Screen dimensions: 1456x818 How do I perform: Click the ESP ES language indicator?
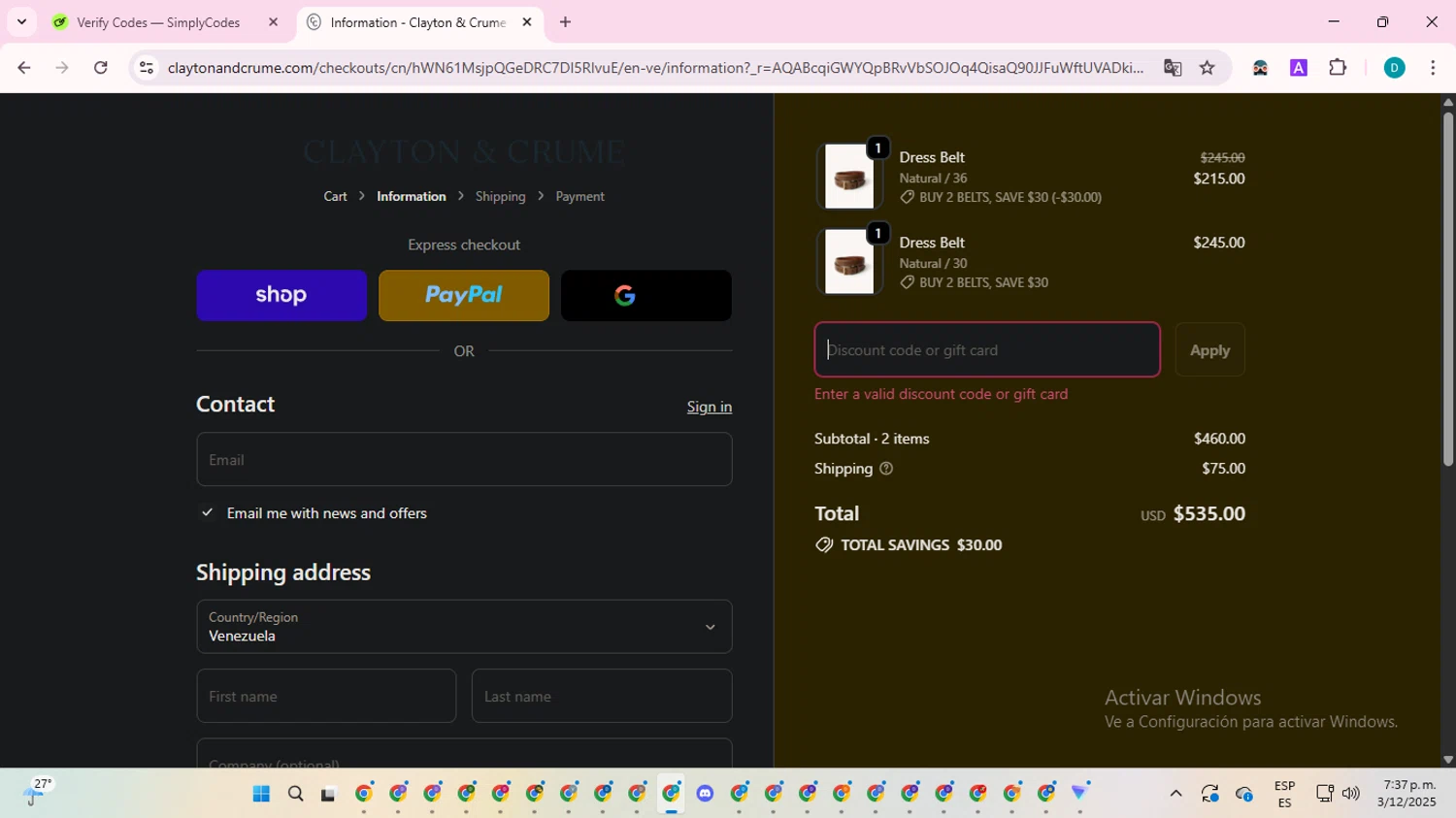[x=1284, y=794]
